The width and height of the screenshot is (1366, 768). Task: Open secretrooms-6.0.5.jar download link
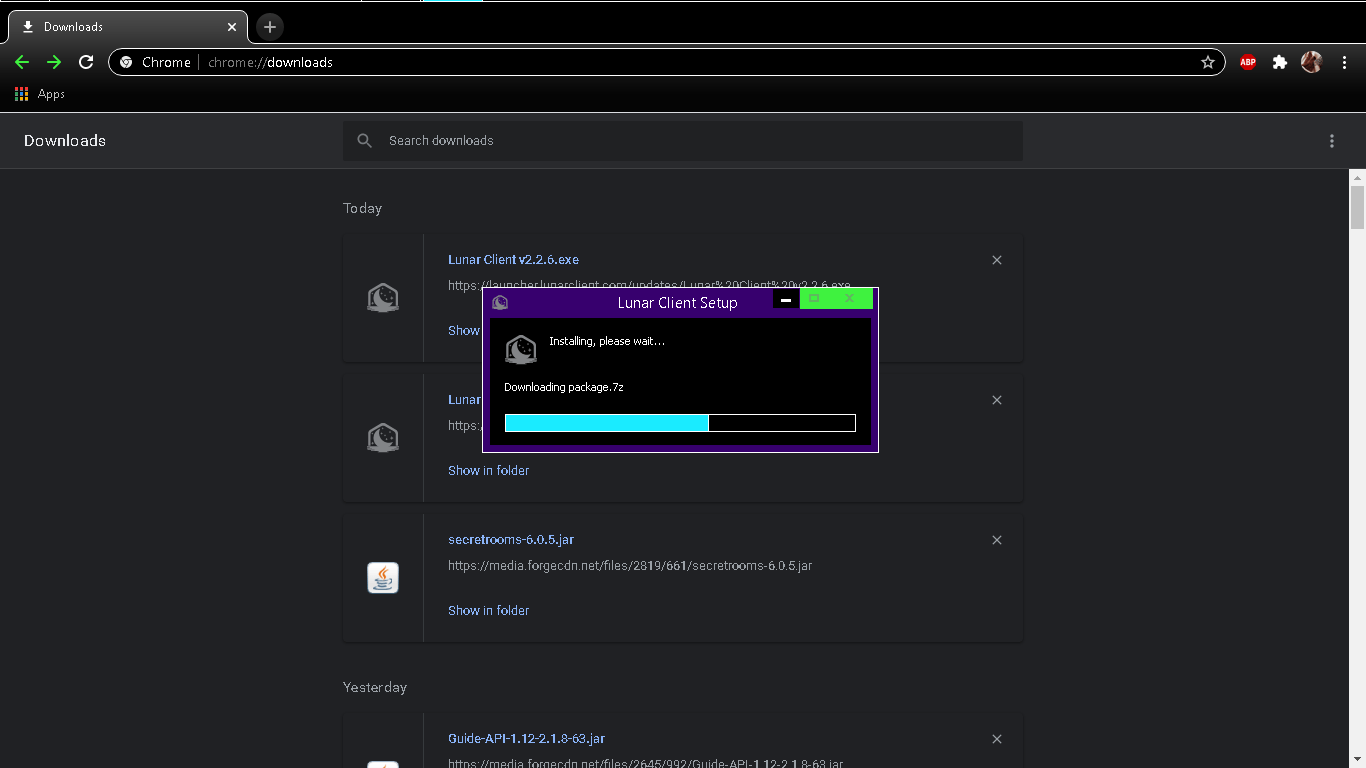pyautogui.click(x=510, y=540)
